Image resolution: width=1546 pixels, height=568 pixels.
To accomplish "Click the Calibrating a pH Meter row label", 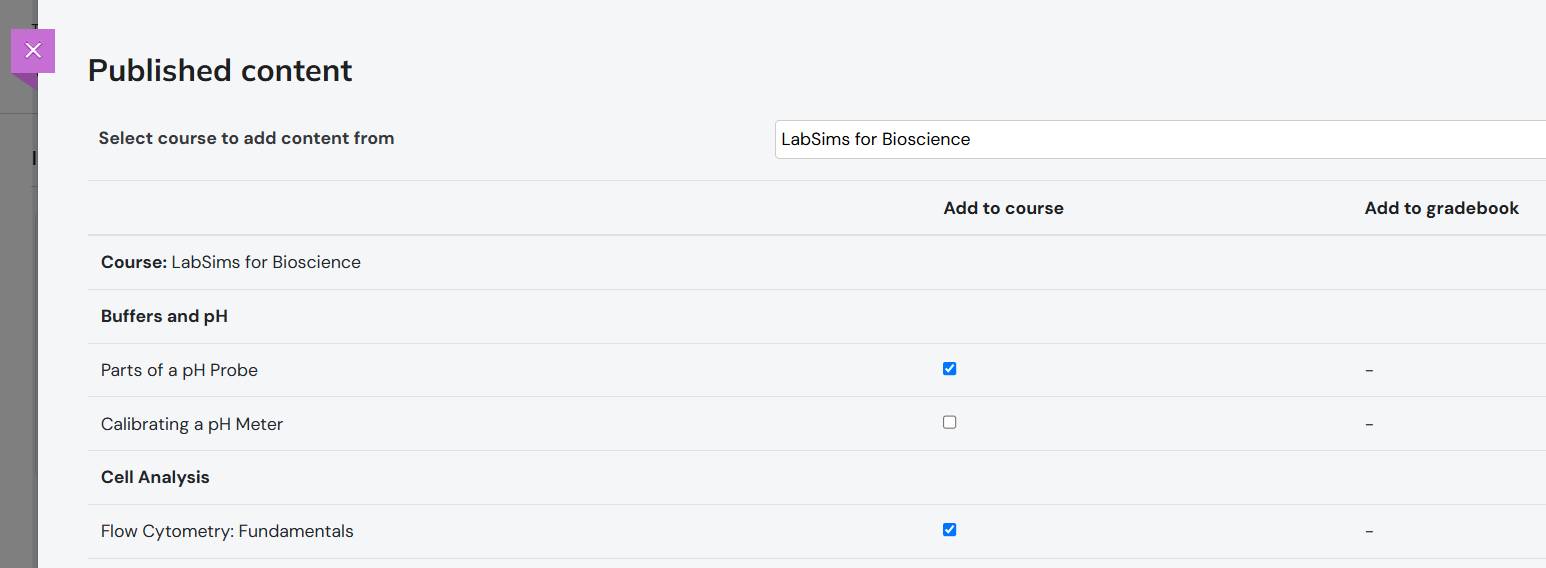I will 192,424.
